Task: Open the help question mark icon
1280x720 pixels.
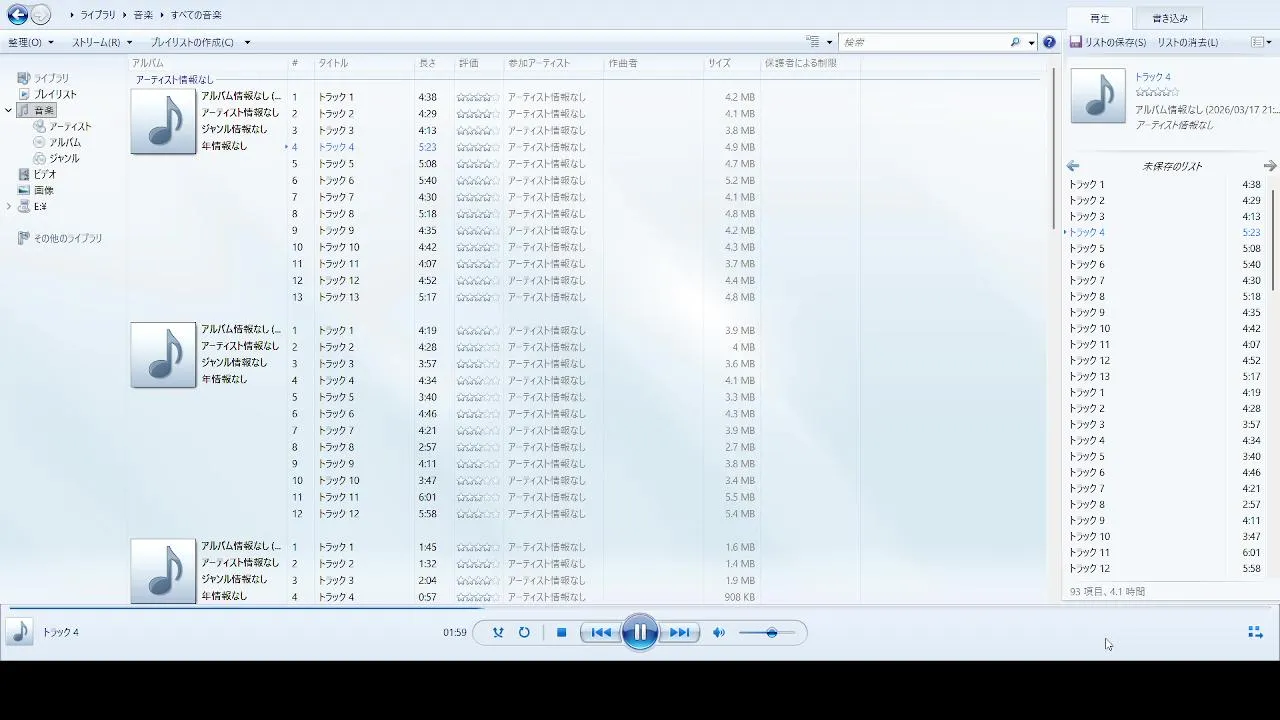Action: (x=1049, y=42)
